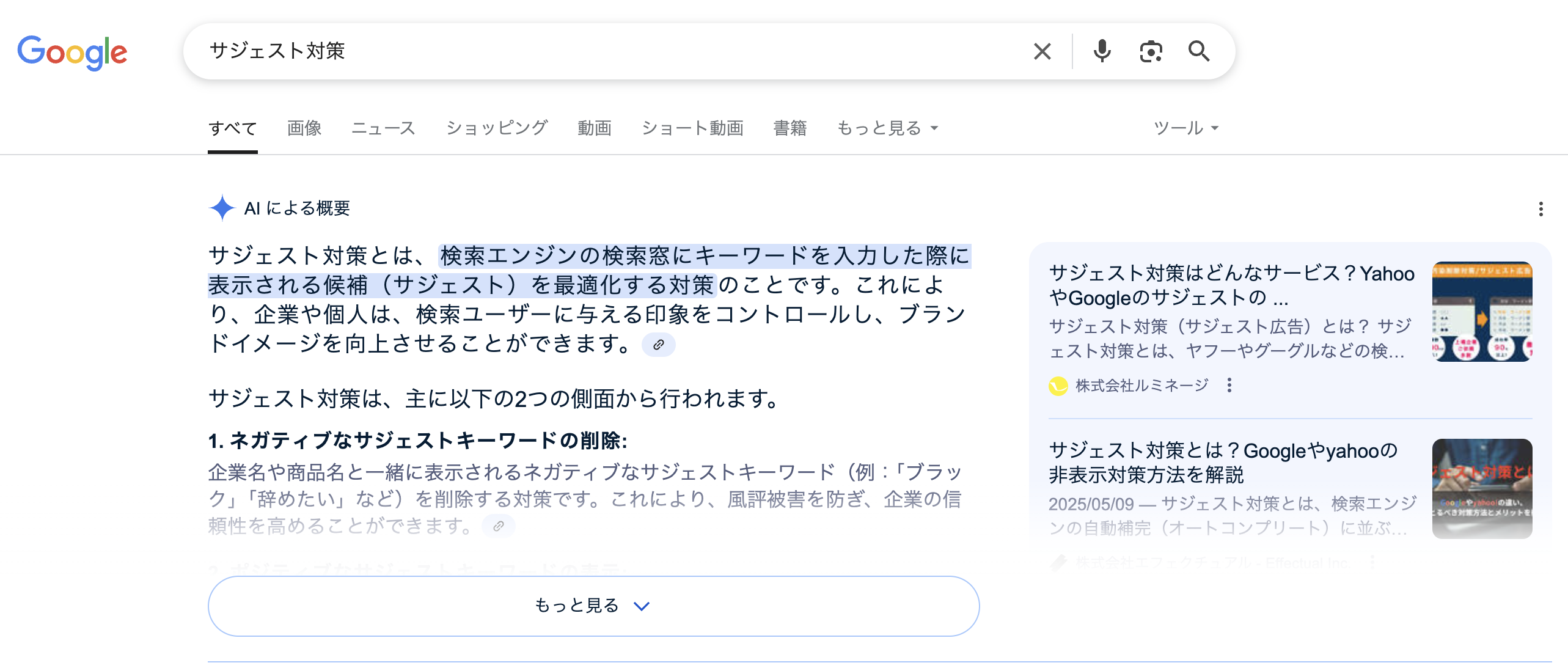
Task: Click source link icon after first paragraph
Action: point(658,345)
